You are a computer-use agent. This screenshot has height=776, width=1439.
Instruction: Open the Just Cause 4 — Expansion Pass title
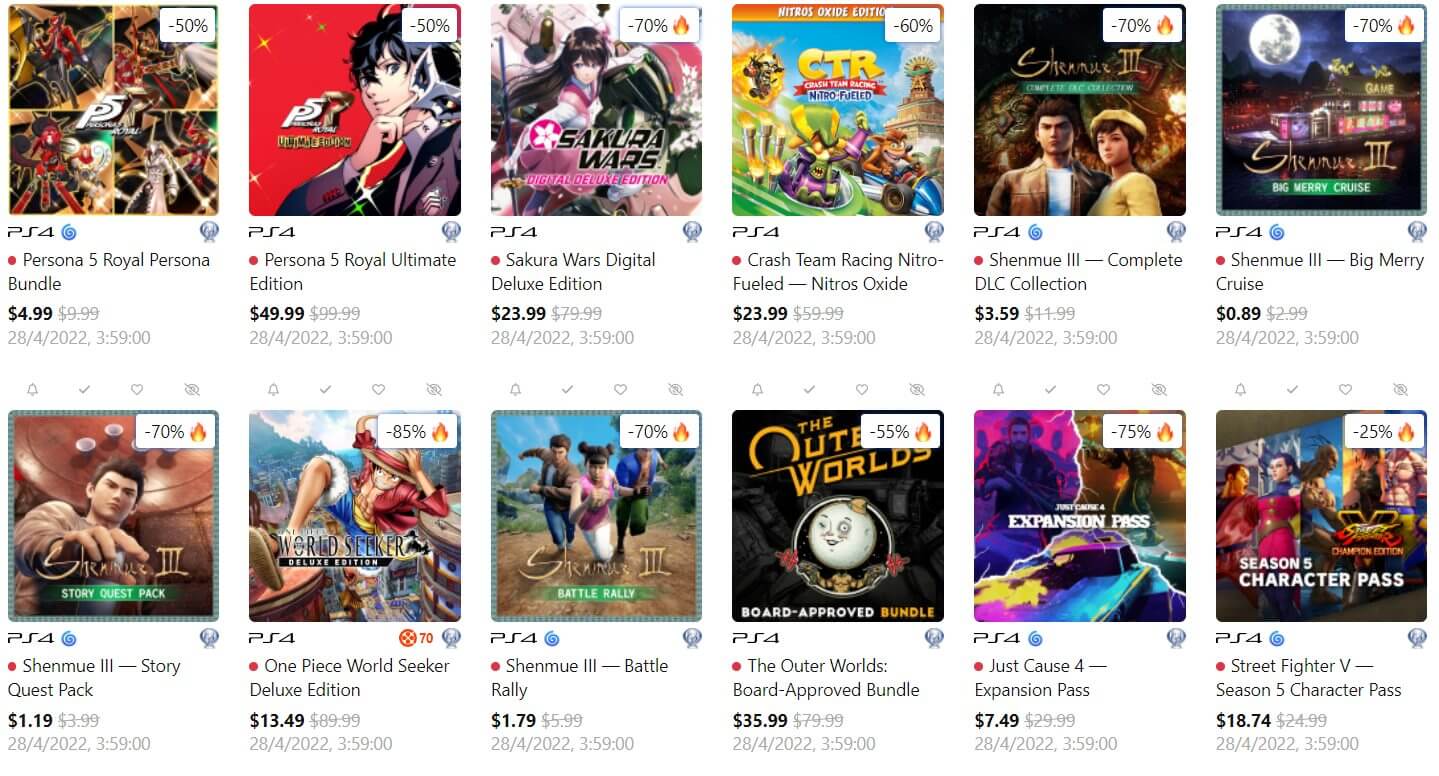1041,678
